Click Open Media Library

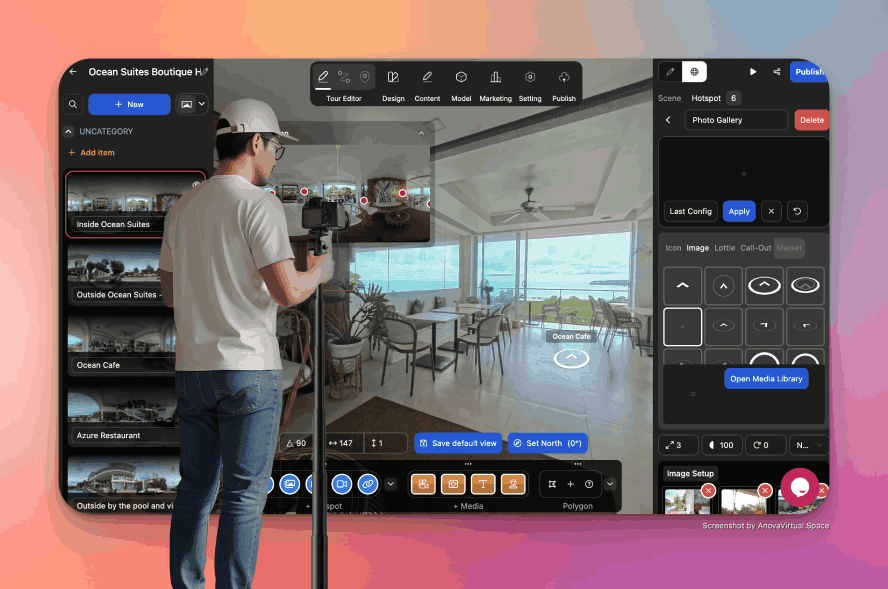click(766, 379)
